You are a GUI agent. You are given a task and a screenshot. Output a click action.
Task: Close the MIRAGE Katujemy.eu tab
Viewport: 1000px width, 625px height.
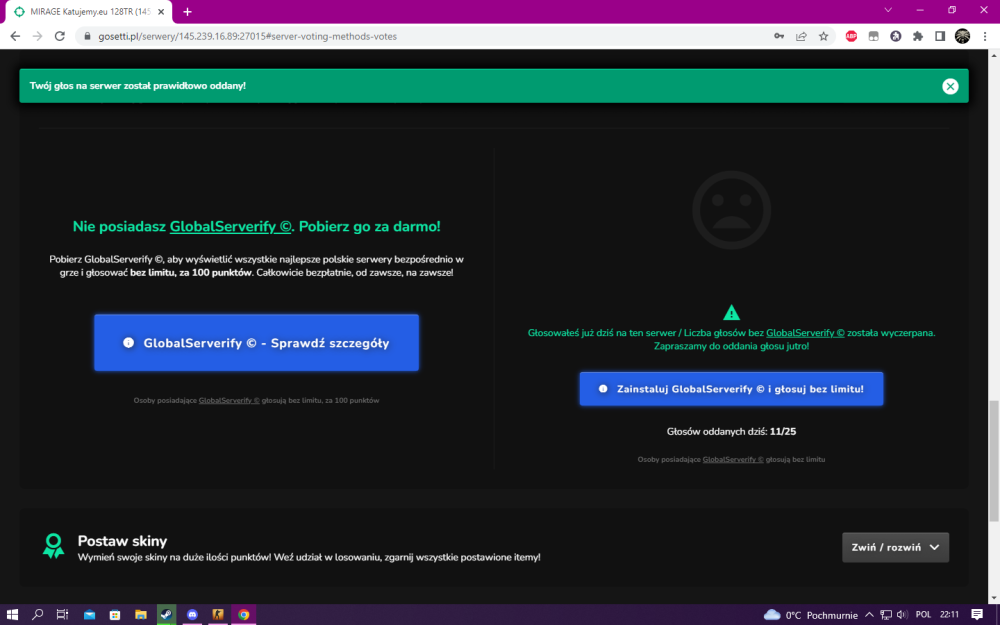point(161,11)
